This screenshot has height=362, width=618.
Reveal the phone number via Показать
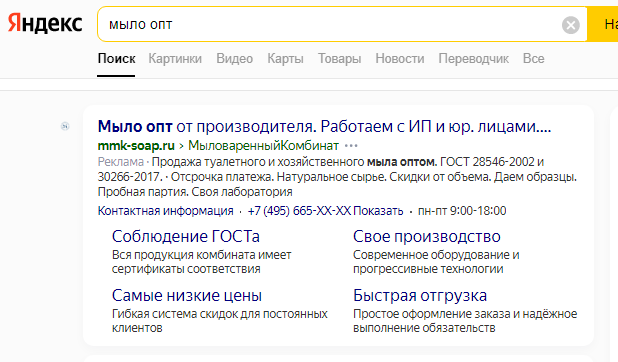pyautogui.click(x=378, y=211)
